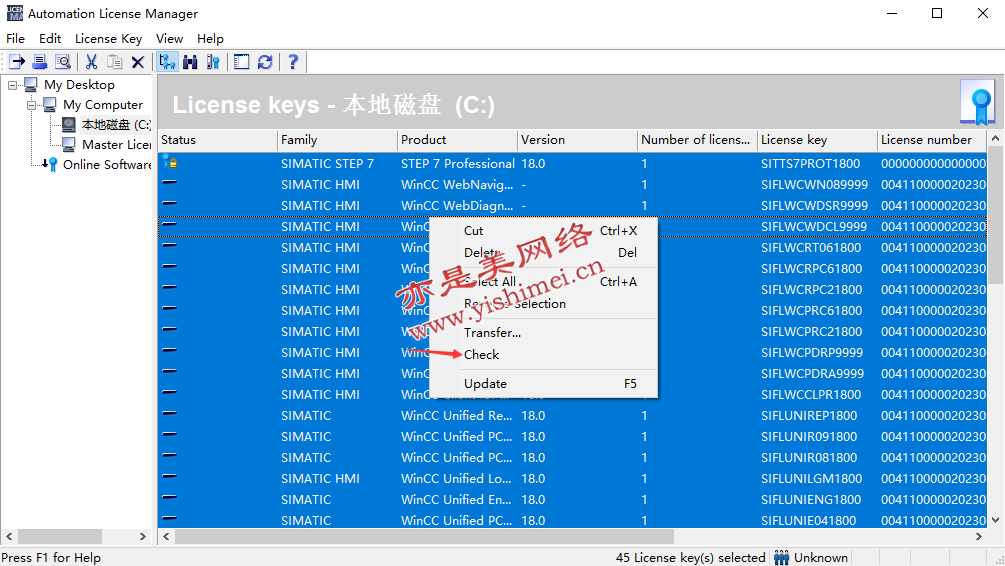This screenshot has width=1005, height=566.
Task: Click the large license ribbon badge in the header
Action: pos(978,102)
